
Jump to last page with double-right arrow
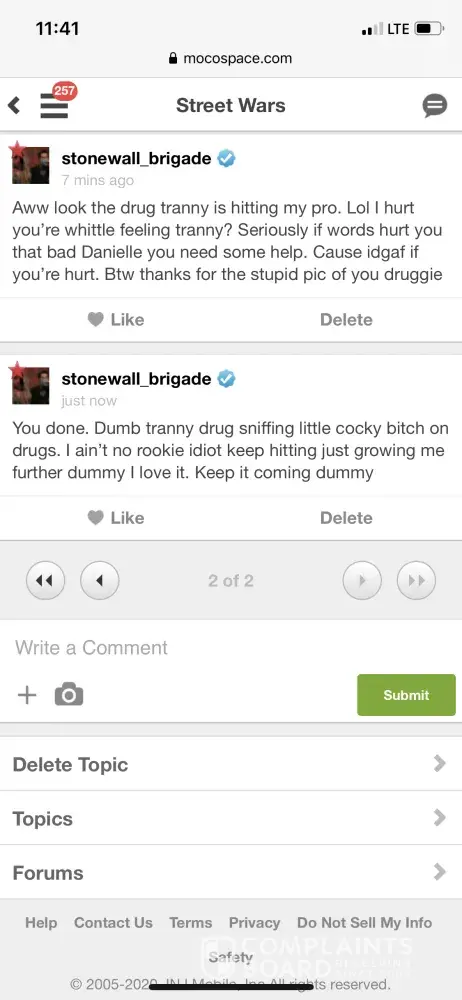[417, 581]
